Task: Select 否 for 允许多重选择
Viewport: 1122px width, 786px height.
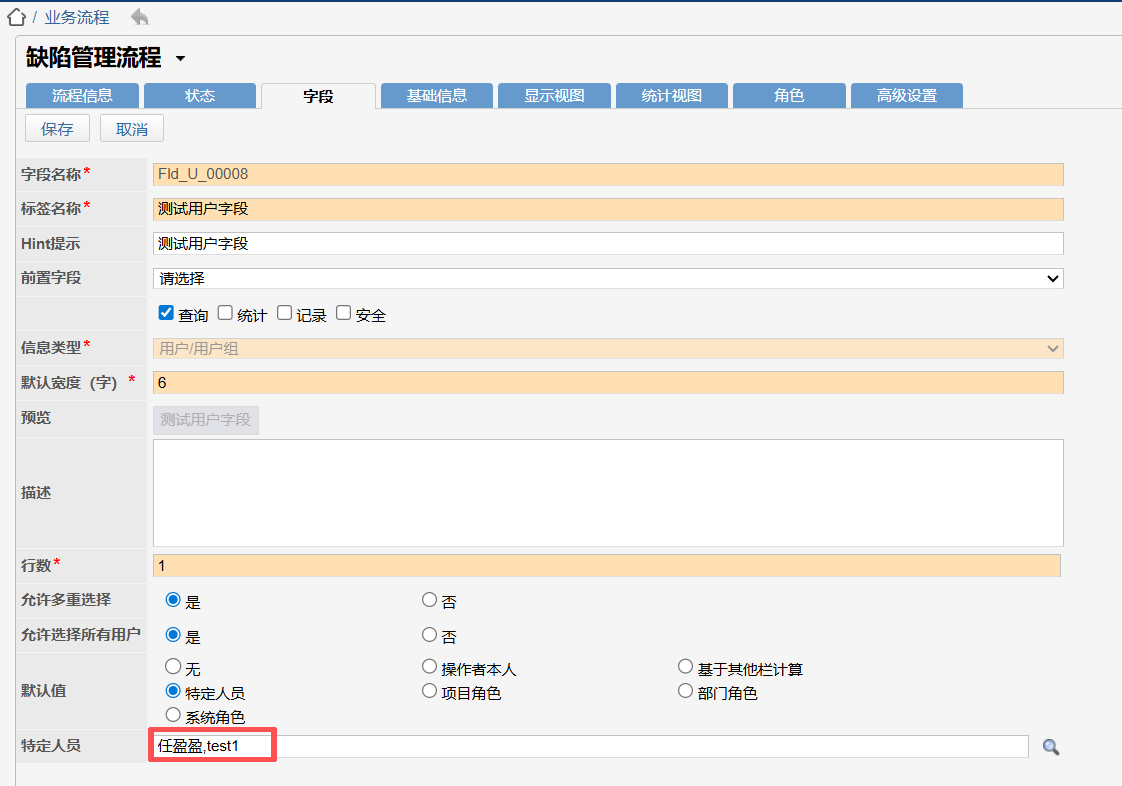Action: (429, 600)
